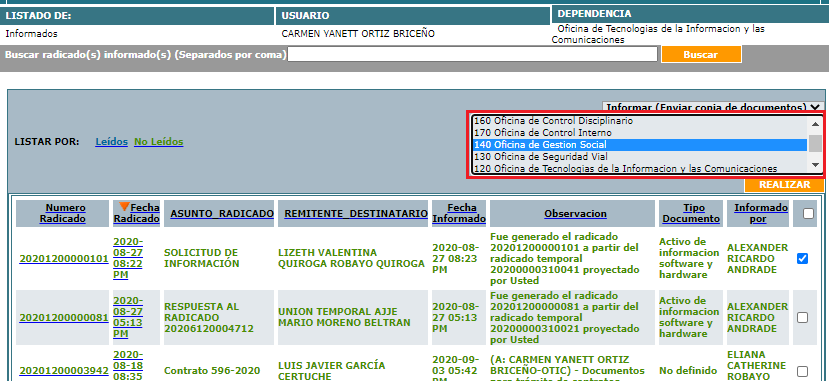Focus the Buscar radicado(s) informado(s) input field
The height and width of the screenshot is (381, 829).
click(x=473, y=54)
